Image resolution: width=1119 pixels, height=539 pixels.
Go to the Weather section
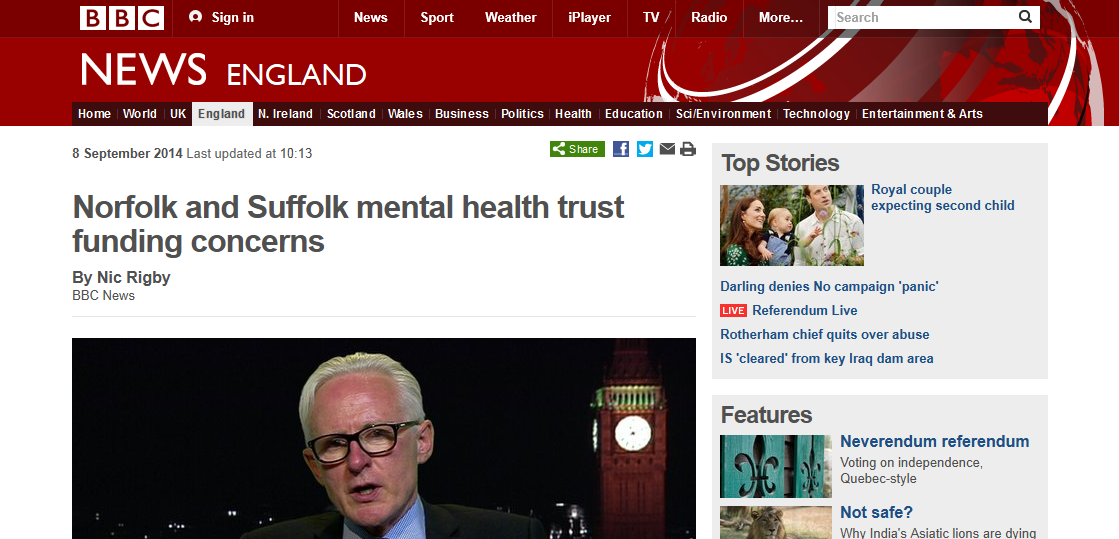[x=510, y=18]
